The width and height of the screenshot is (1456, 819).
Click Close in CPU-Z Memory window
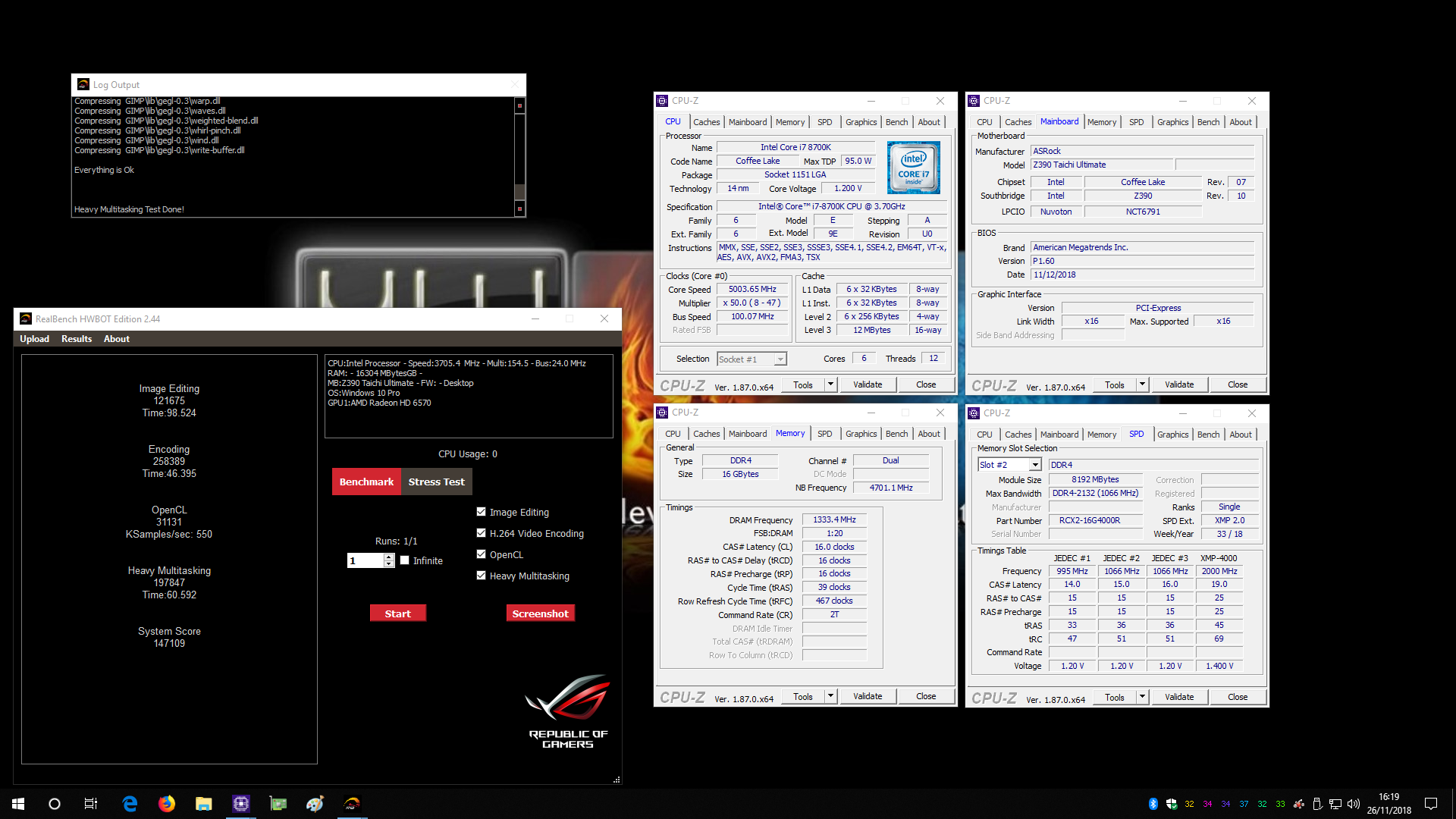tap(926, 696)
